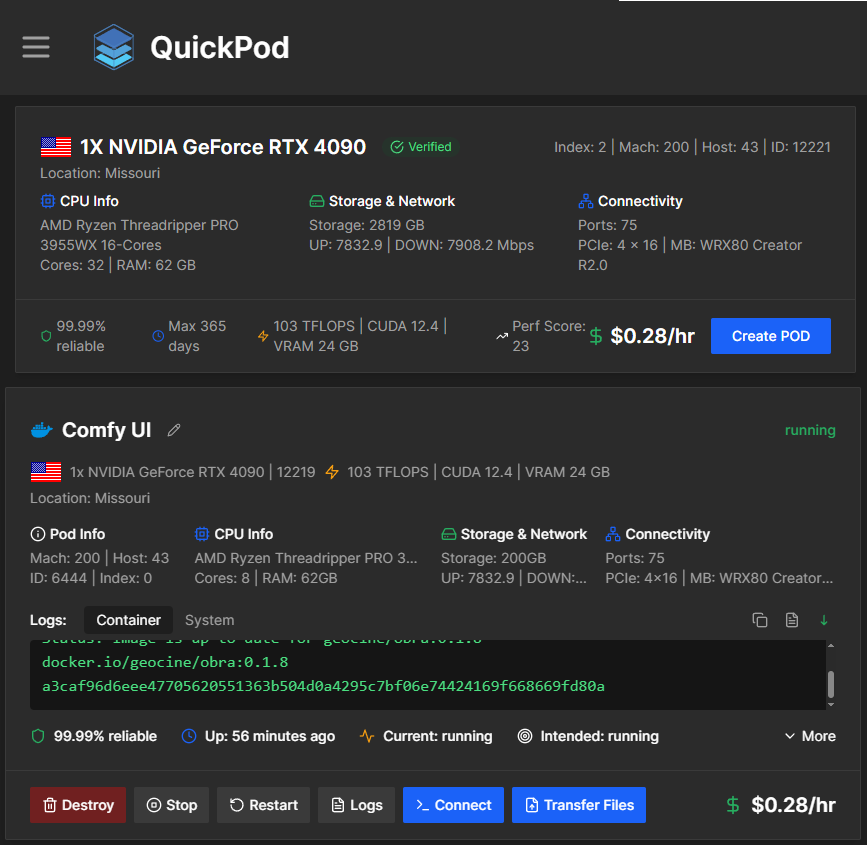Image resolution: width=867 pixels, height=845 pixels.
Task: Click the US flag beside RTX 4090 listing title
Action: tap(56, 147)
